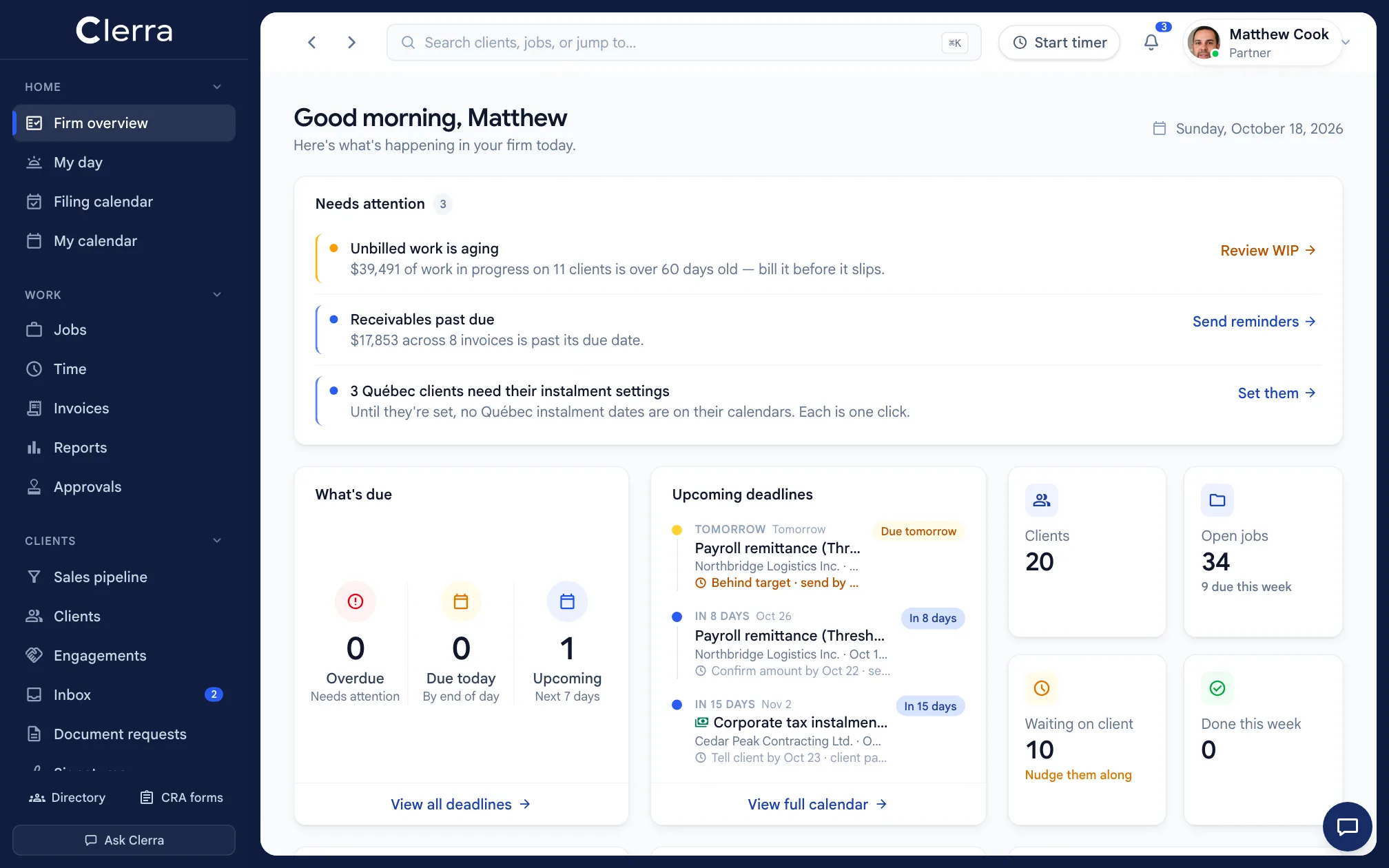
Task: Click the Overdue alert icon
Action: pos(356,601)
